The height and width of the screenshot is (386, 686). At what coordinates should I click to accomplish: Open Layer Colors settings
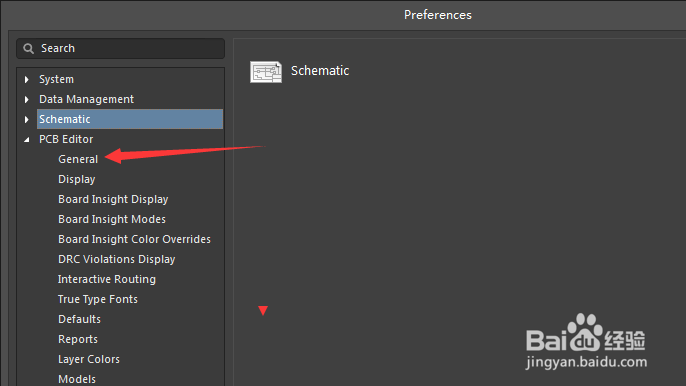coord(89,360)
